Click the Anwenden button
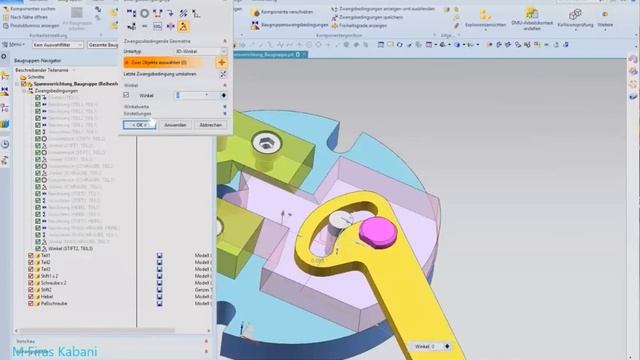This screenshot has height=360, width=640. click(176, 125)
